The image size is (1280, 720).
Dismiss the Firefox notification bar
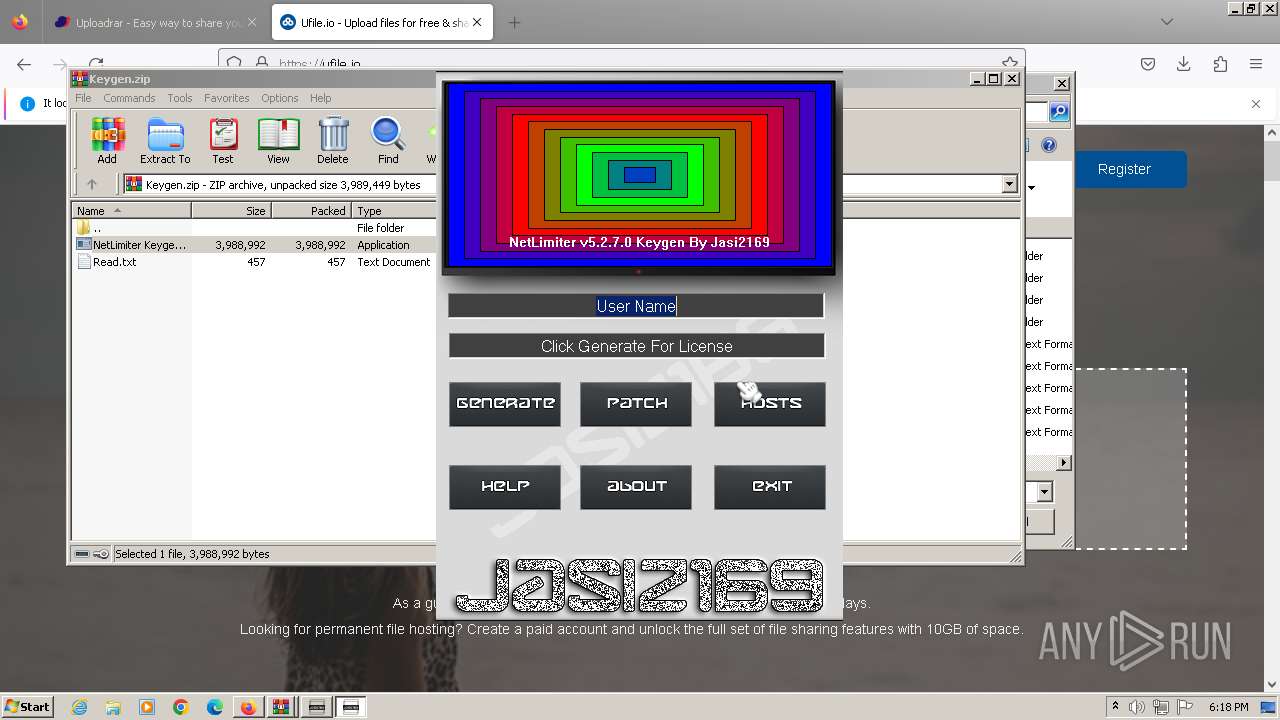click(1256, 104)
